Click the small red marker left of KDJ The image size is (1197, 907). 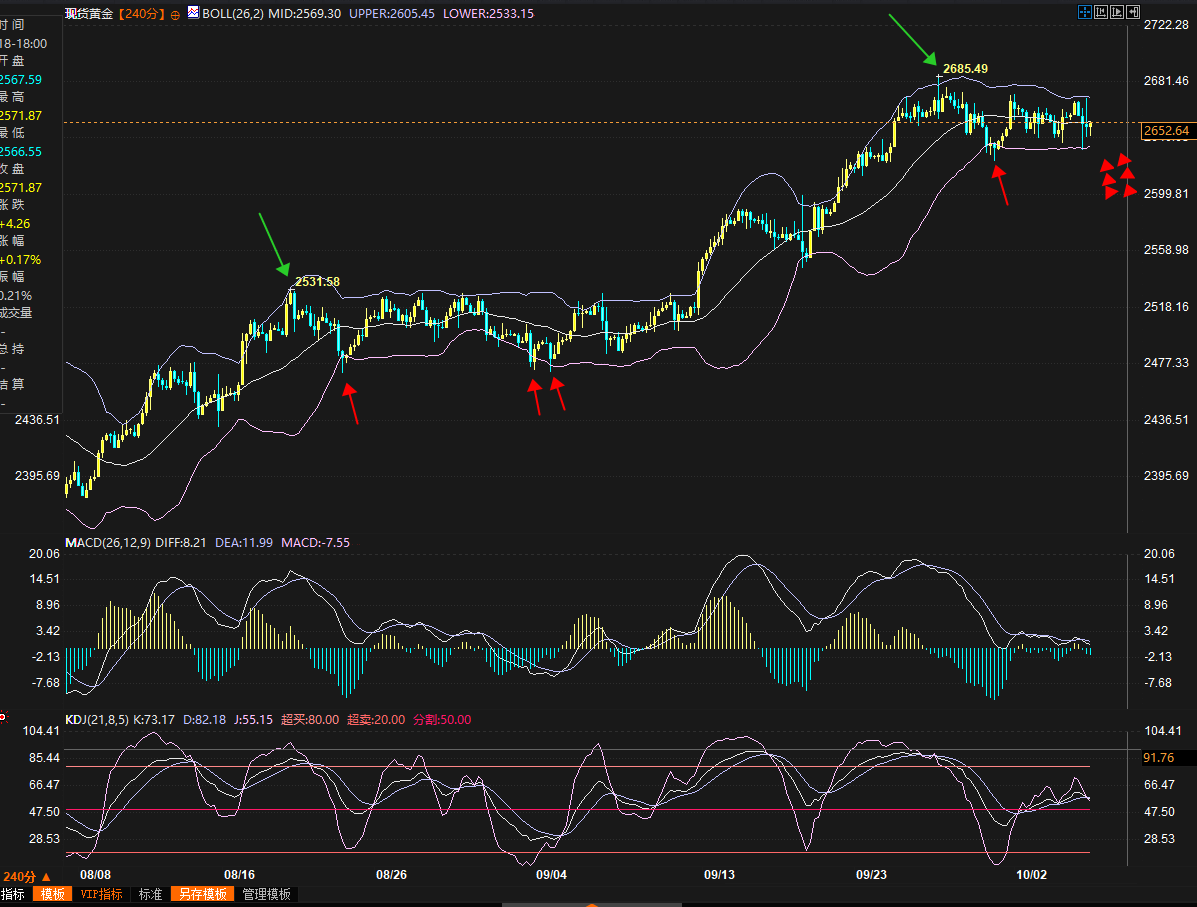(3, 716)
